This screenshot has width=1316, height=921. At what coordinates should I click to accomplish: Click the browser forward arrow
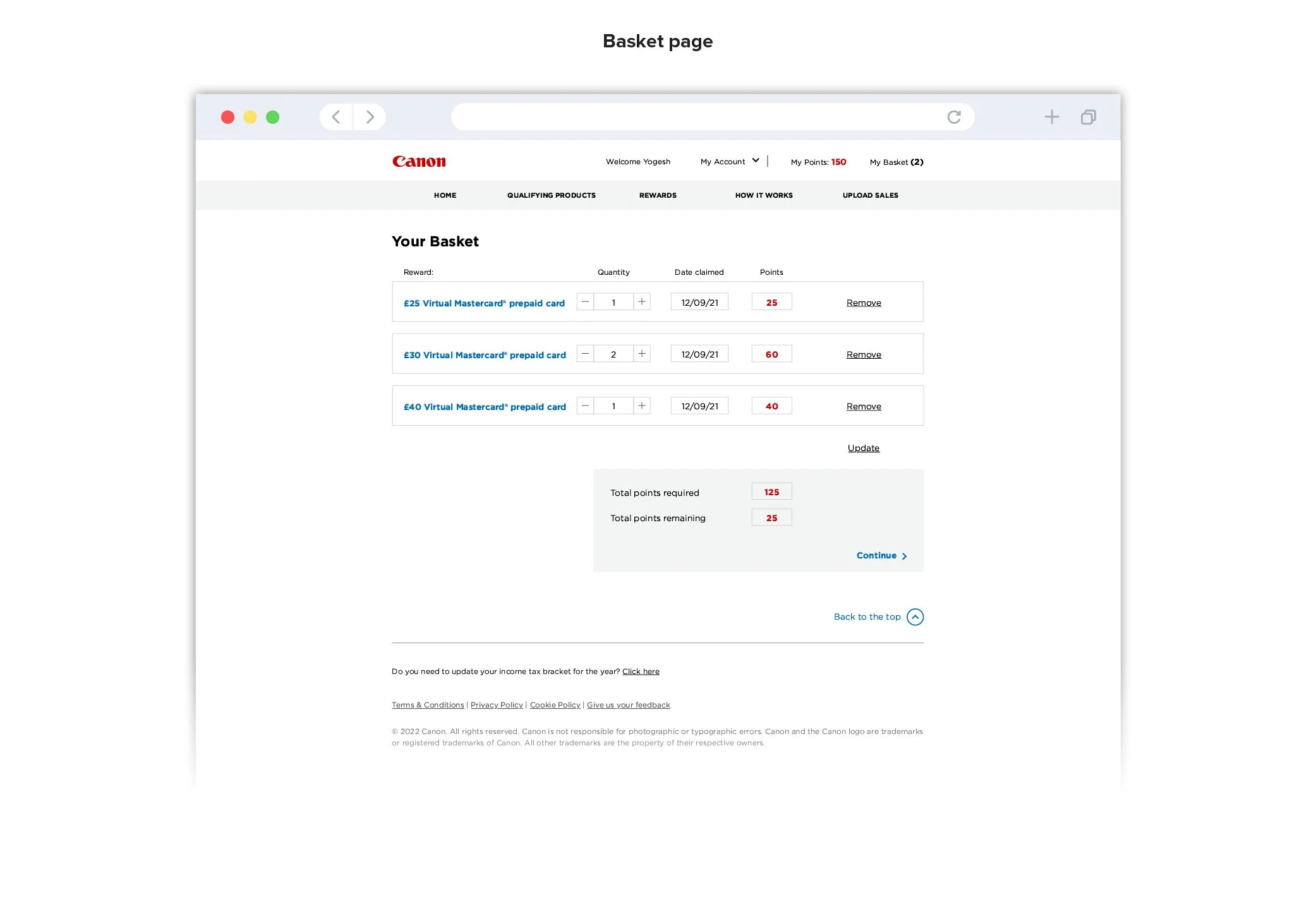pyautogui.click(x=370, y=117)
